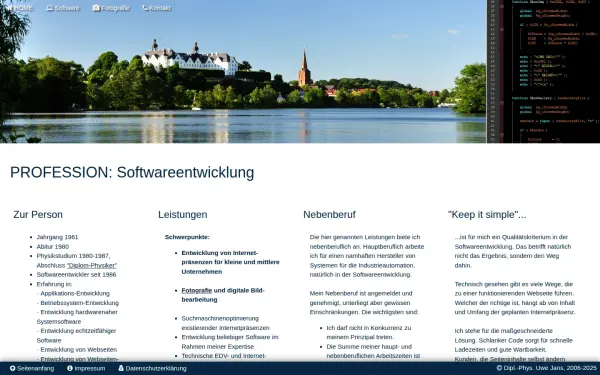Screen dimensions: 600x375
Task: Click the line - Applikations-Entwicklung
Action: (73, 293)
